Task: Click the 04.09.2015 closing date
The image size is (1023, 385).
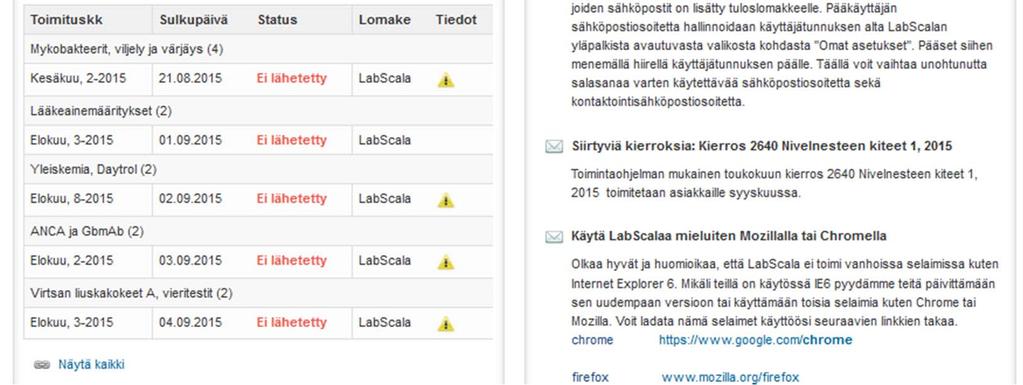Action: [x=191, y=323]
